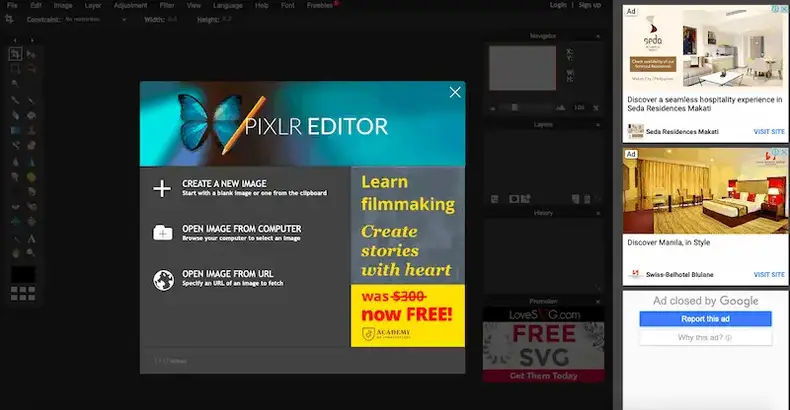Click the new layer icon in Layers panel

tap(575, 199)
